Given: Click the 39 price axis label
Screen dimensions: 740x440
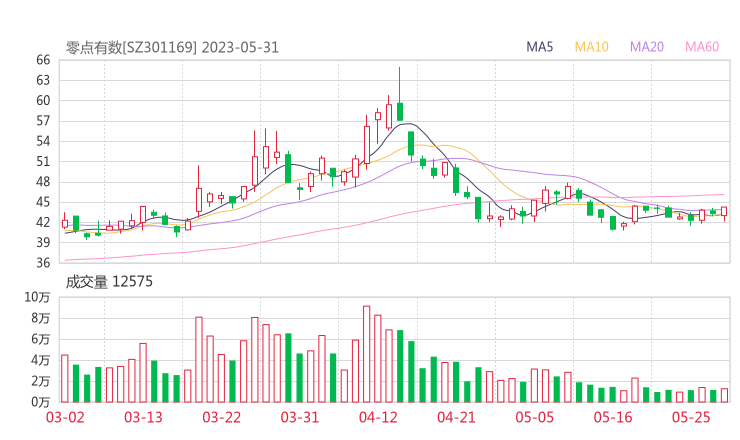Looking at the screenshot, I should pos(43,243).
